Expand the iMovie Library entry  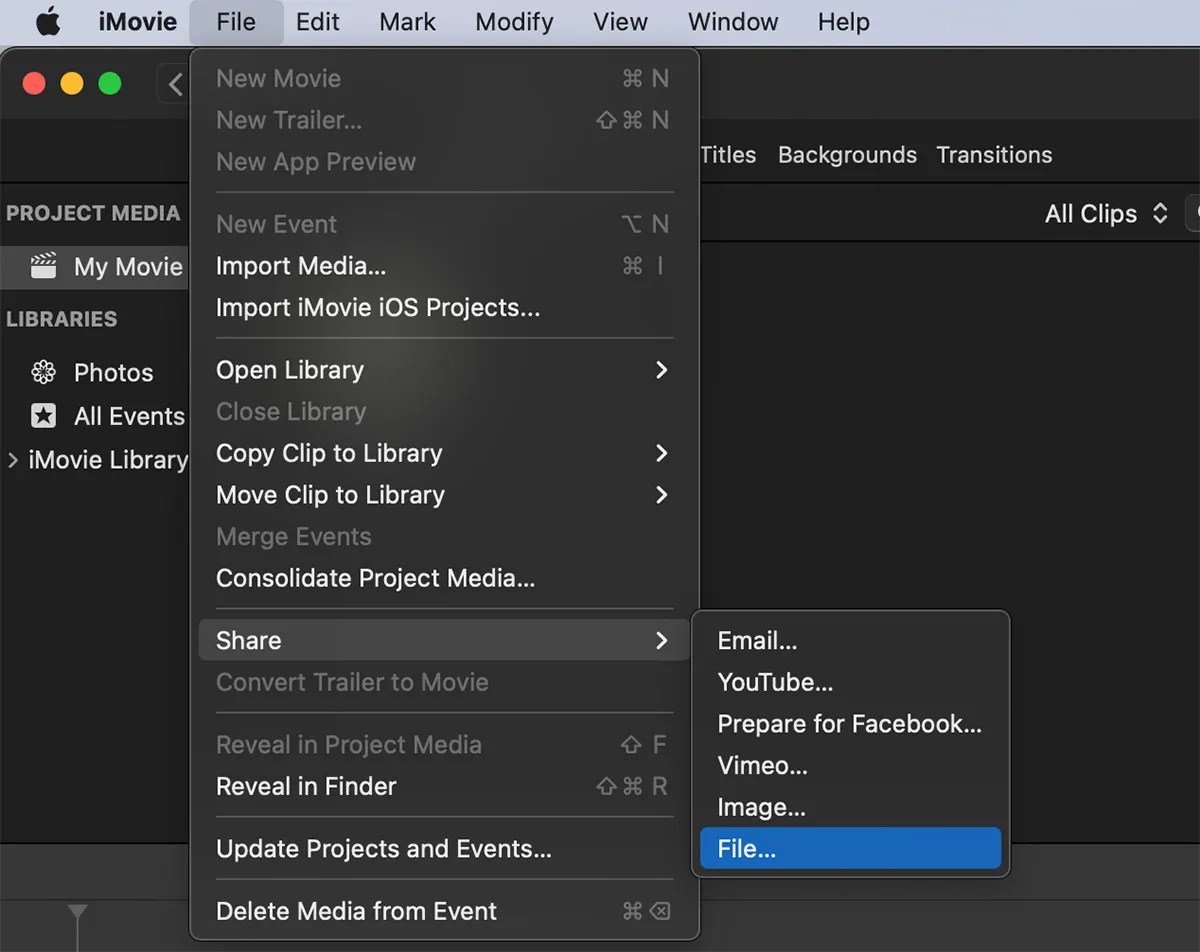13,460
